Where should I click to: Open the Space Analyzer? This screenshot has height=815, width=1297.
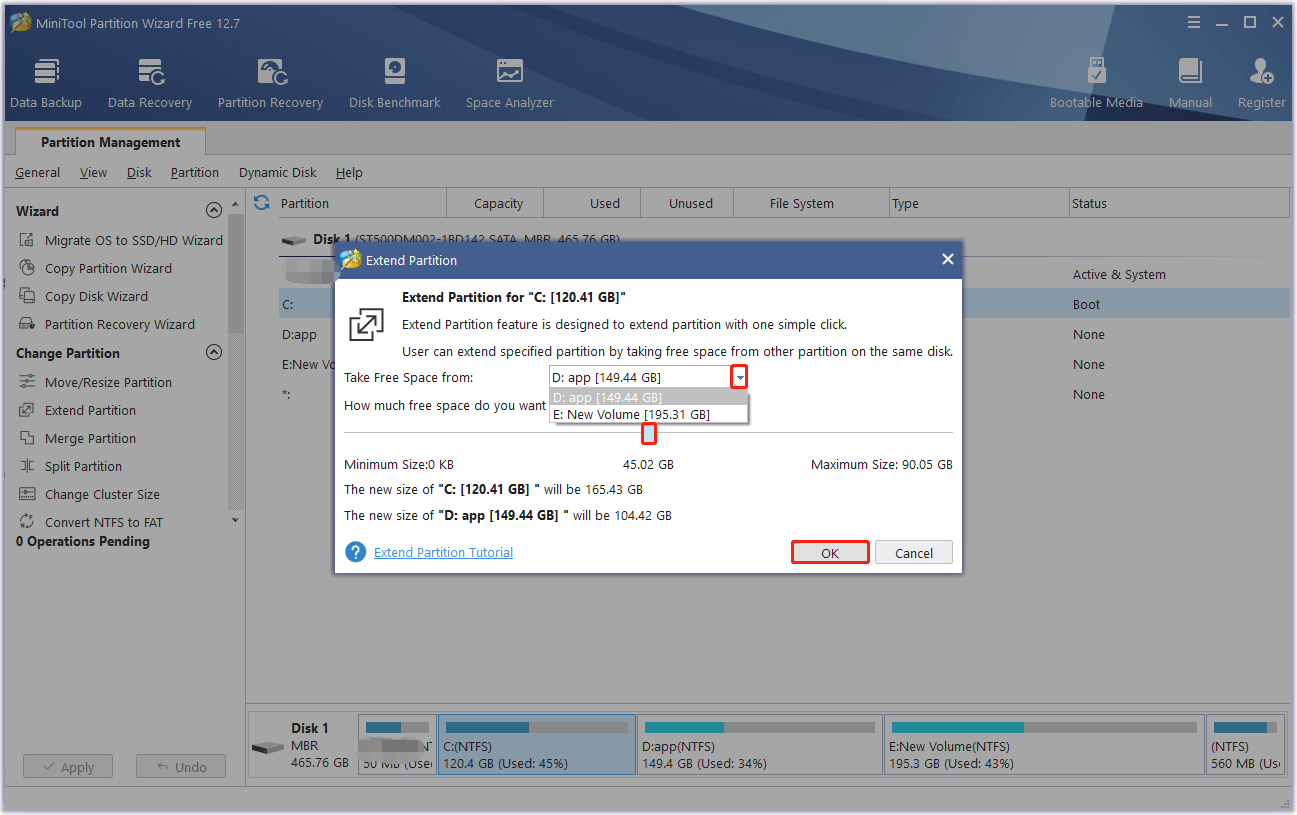(509, 80)
